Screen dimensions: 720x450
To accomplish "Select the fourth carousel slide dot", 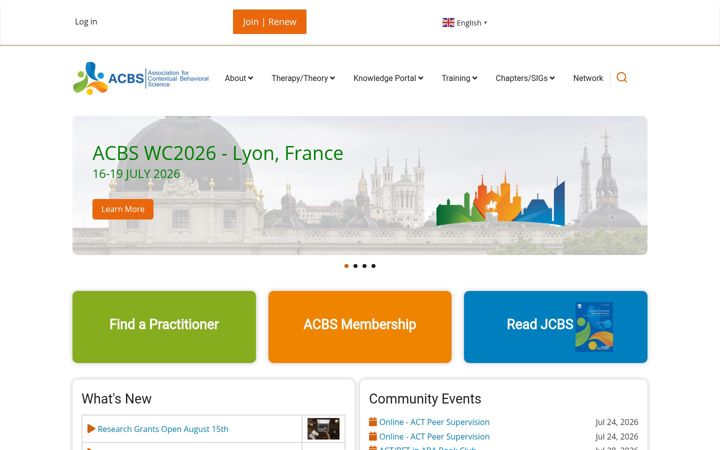I will [373, 266].
